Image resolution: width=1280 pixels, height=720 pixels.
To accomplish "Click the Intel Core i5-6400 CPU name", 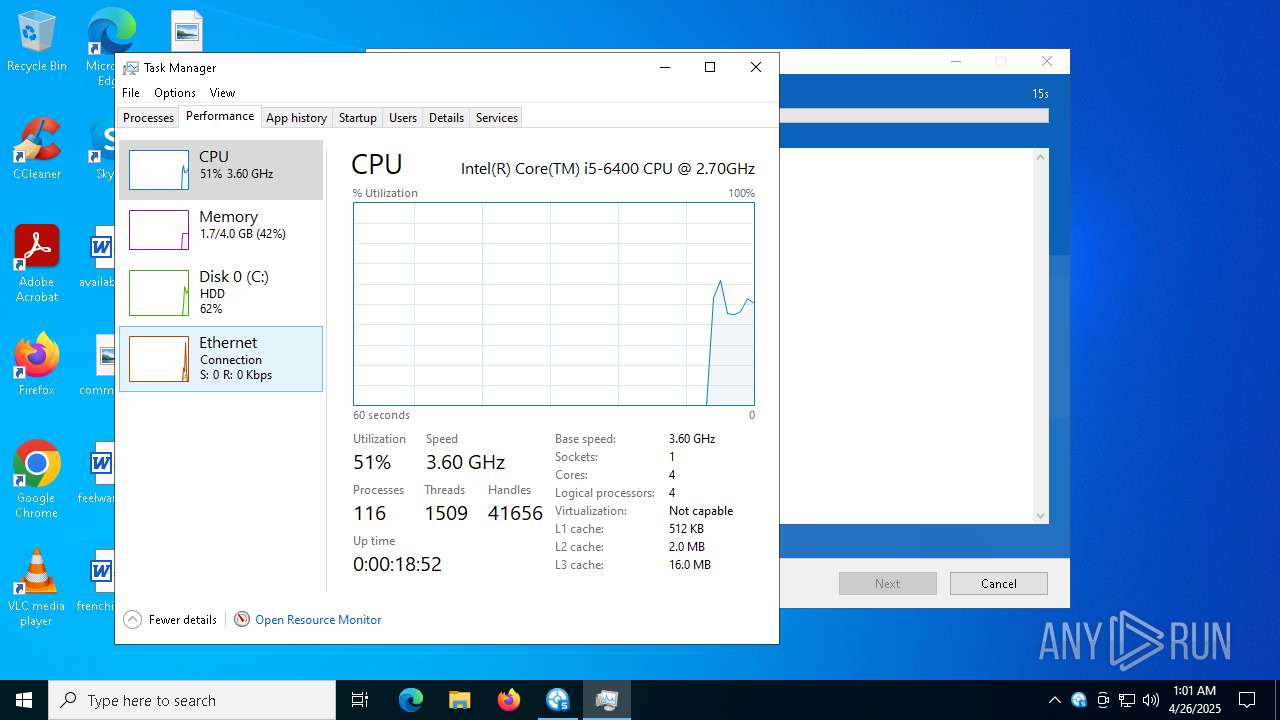I will (x=608, y=169).
